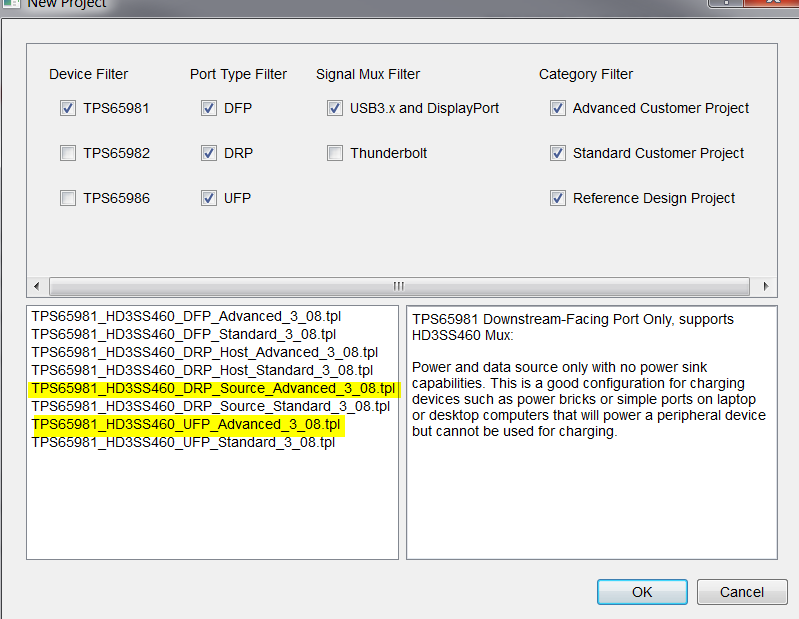Check the TPS65986 device checkbox
The image size is (799, 619).
pos(68,198)
